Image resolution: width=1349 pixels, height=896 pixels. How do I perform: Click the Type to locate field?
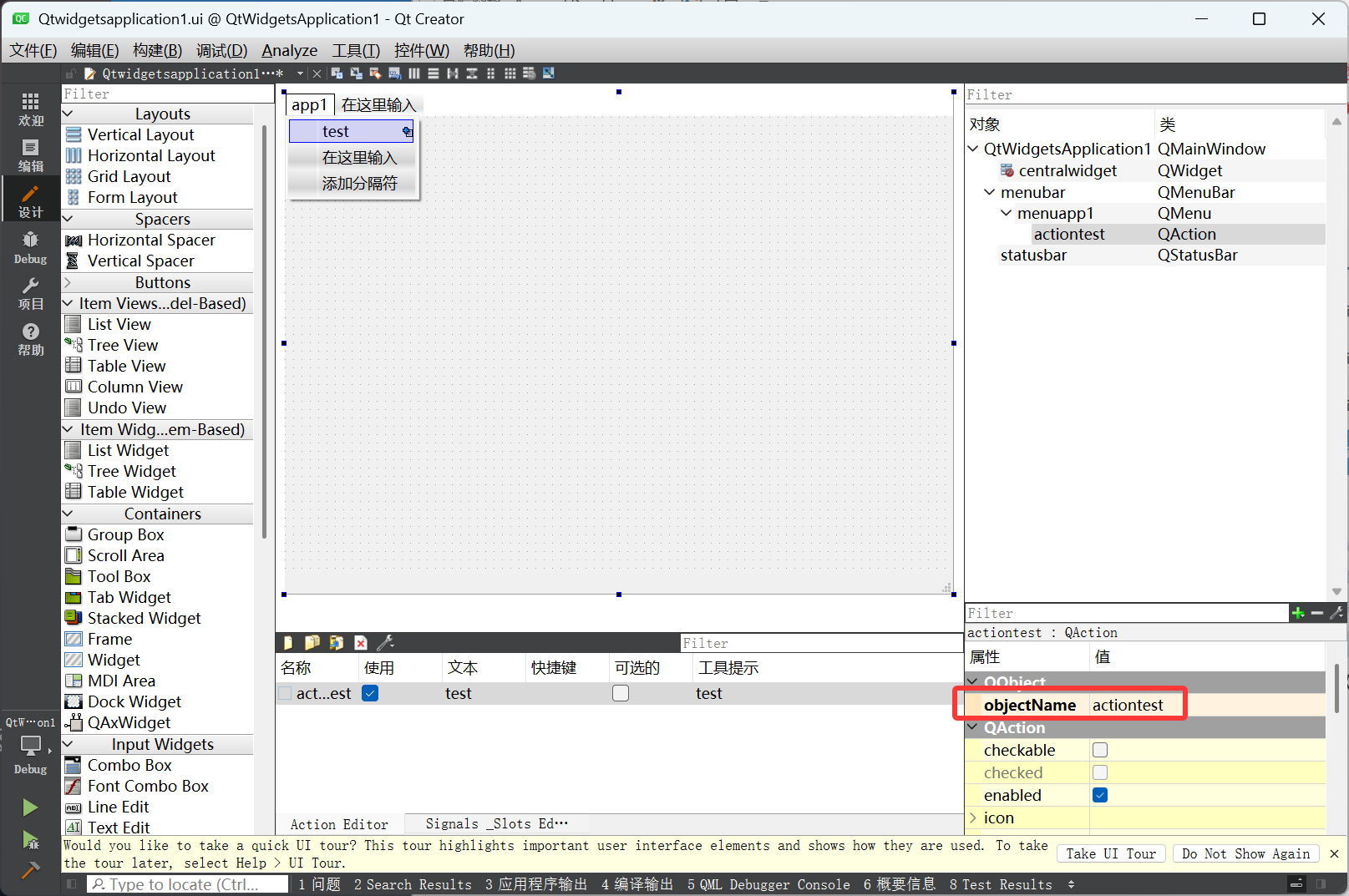pyautogui.click(x=188, y=884)
